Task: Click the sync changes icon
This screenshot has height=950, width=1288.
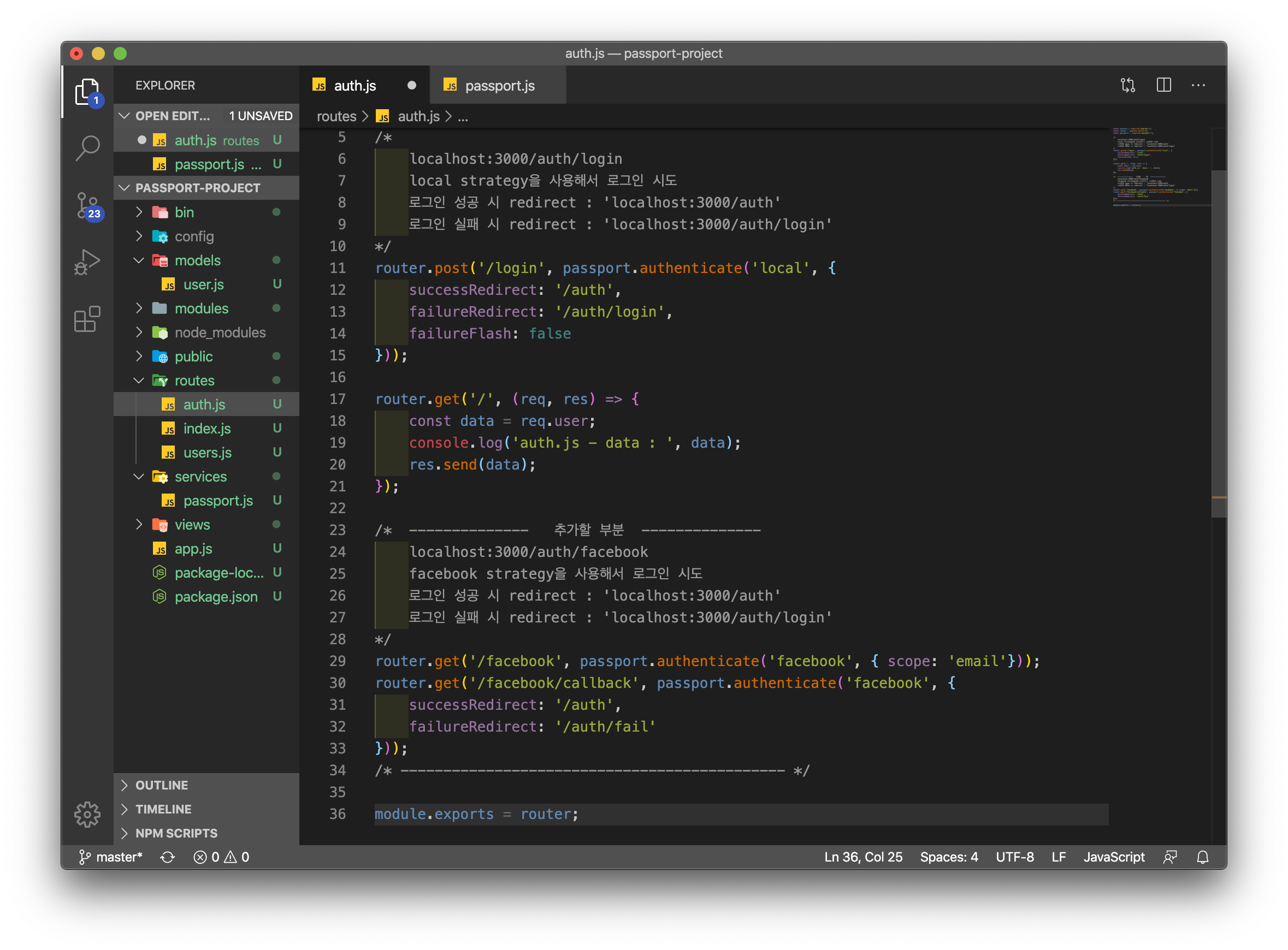Action: tap(167, 857)
